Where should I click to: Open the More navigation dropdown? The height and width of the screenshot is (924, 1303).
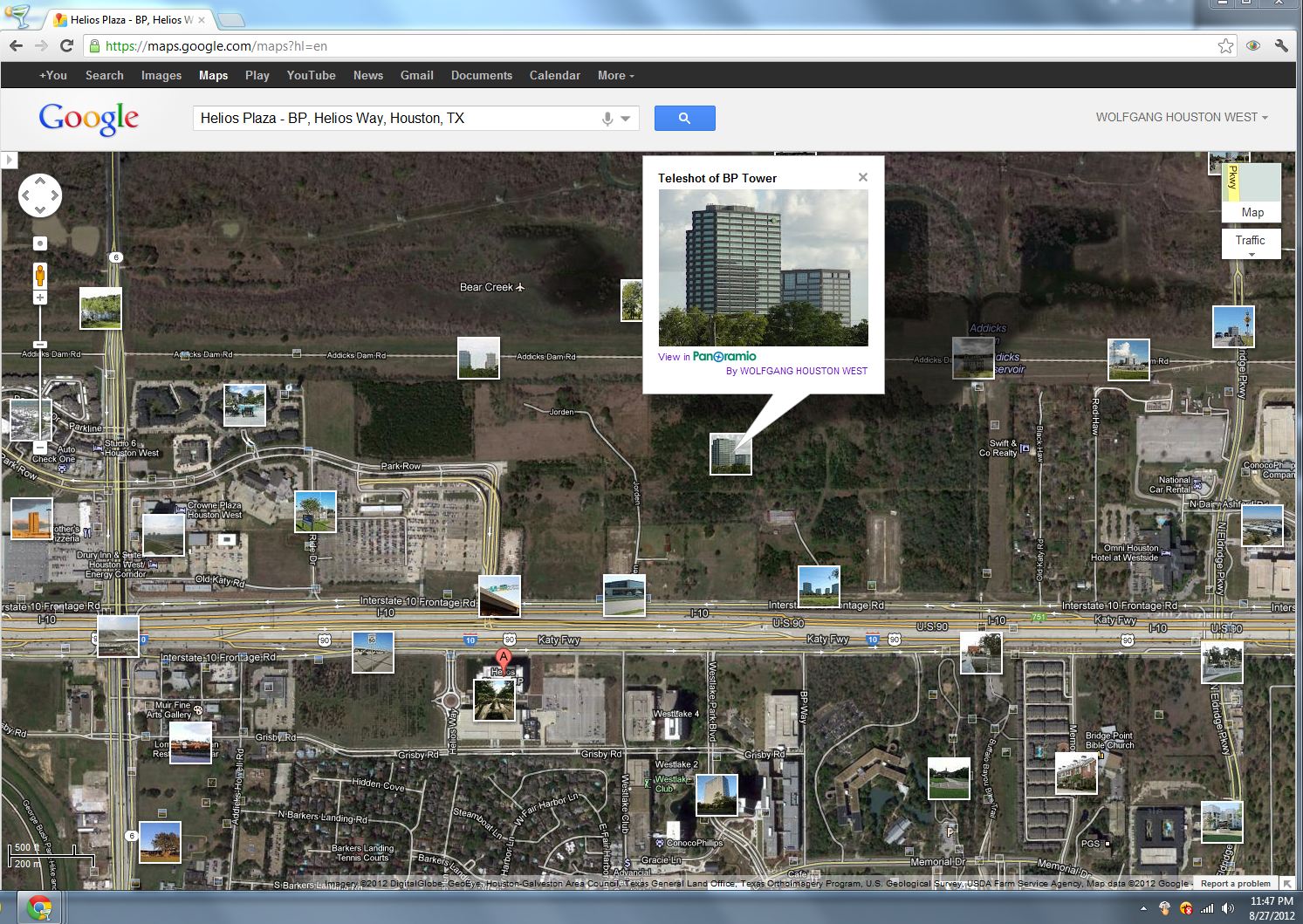tap(614, 76)
